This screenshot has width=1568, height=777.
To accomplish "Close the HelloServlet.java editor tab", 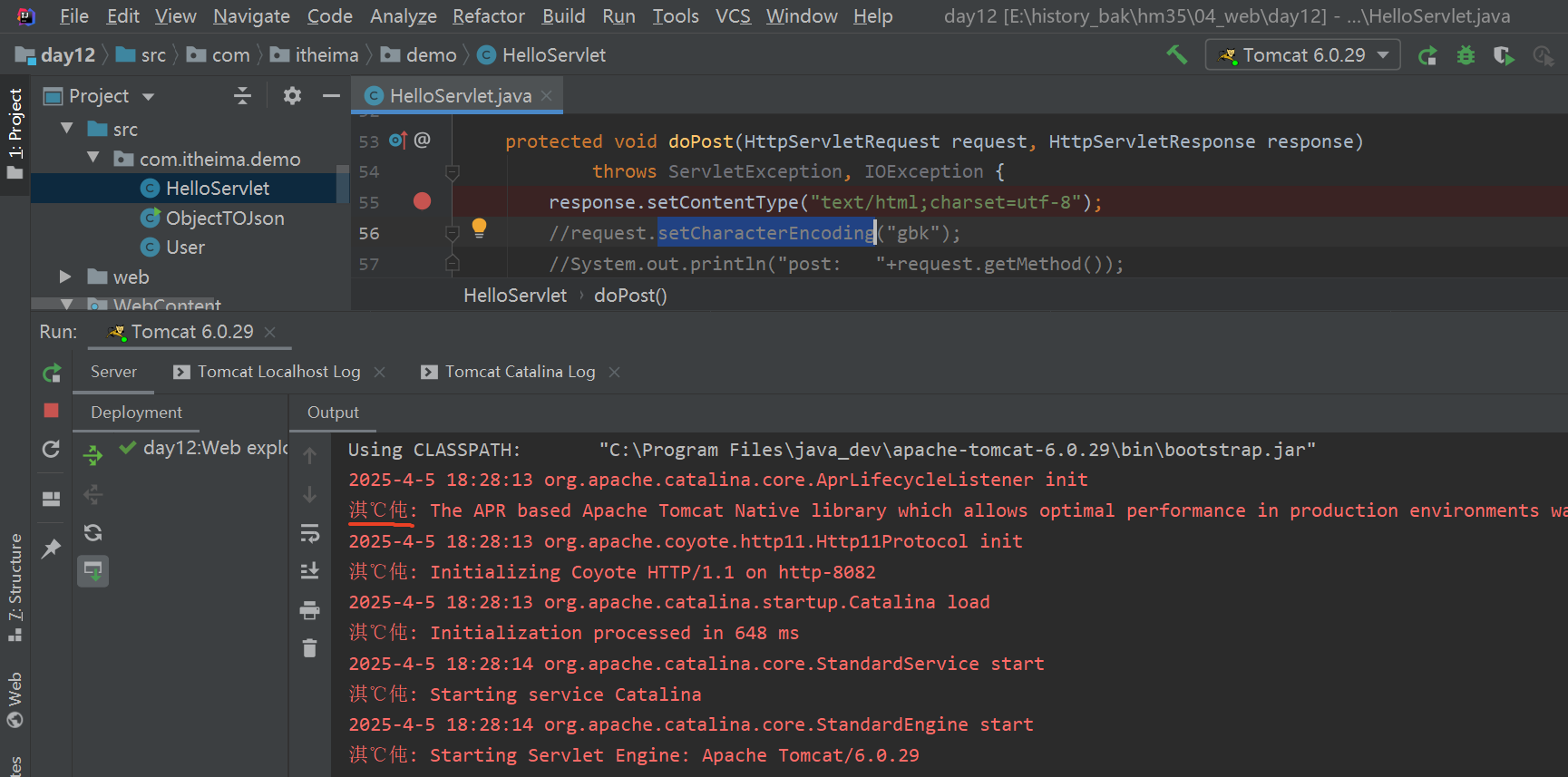I will click(547, 96).
